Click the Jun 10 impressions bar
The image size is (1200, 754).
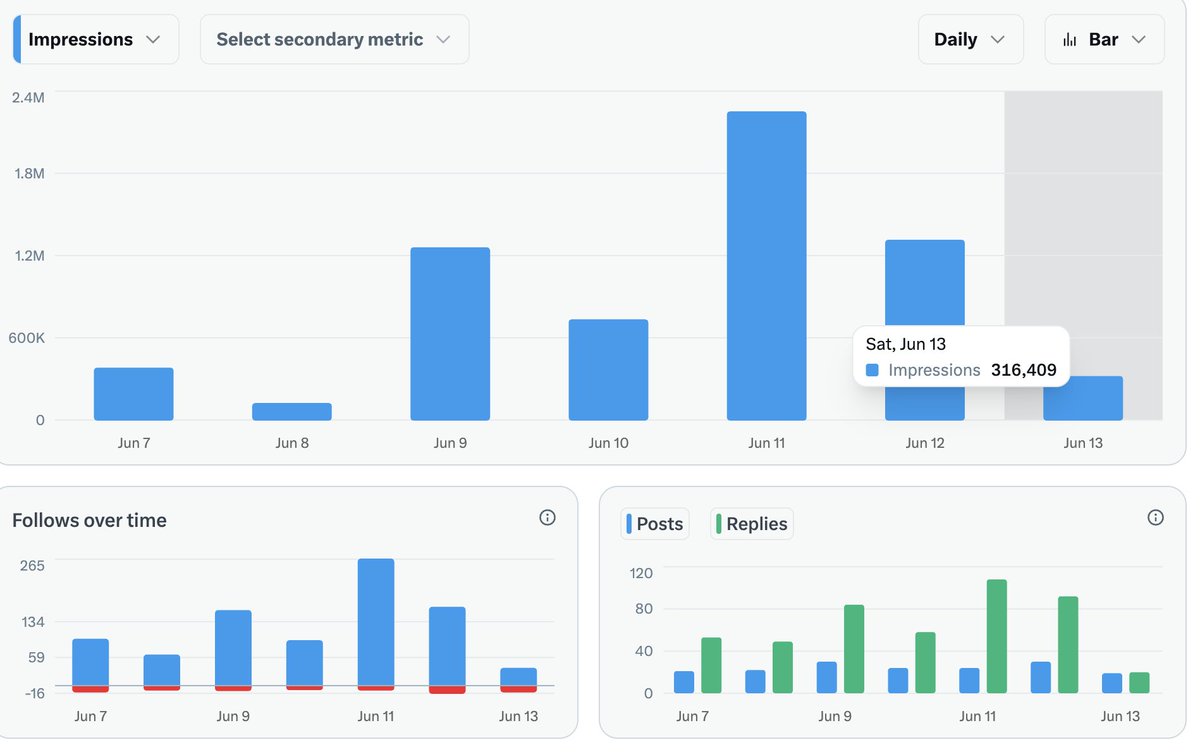coord(608,370)
